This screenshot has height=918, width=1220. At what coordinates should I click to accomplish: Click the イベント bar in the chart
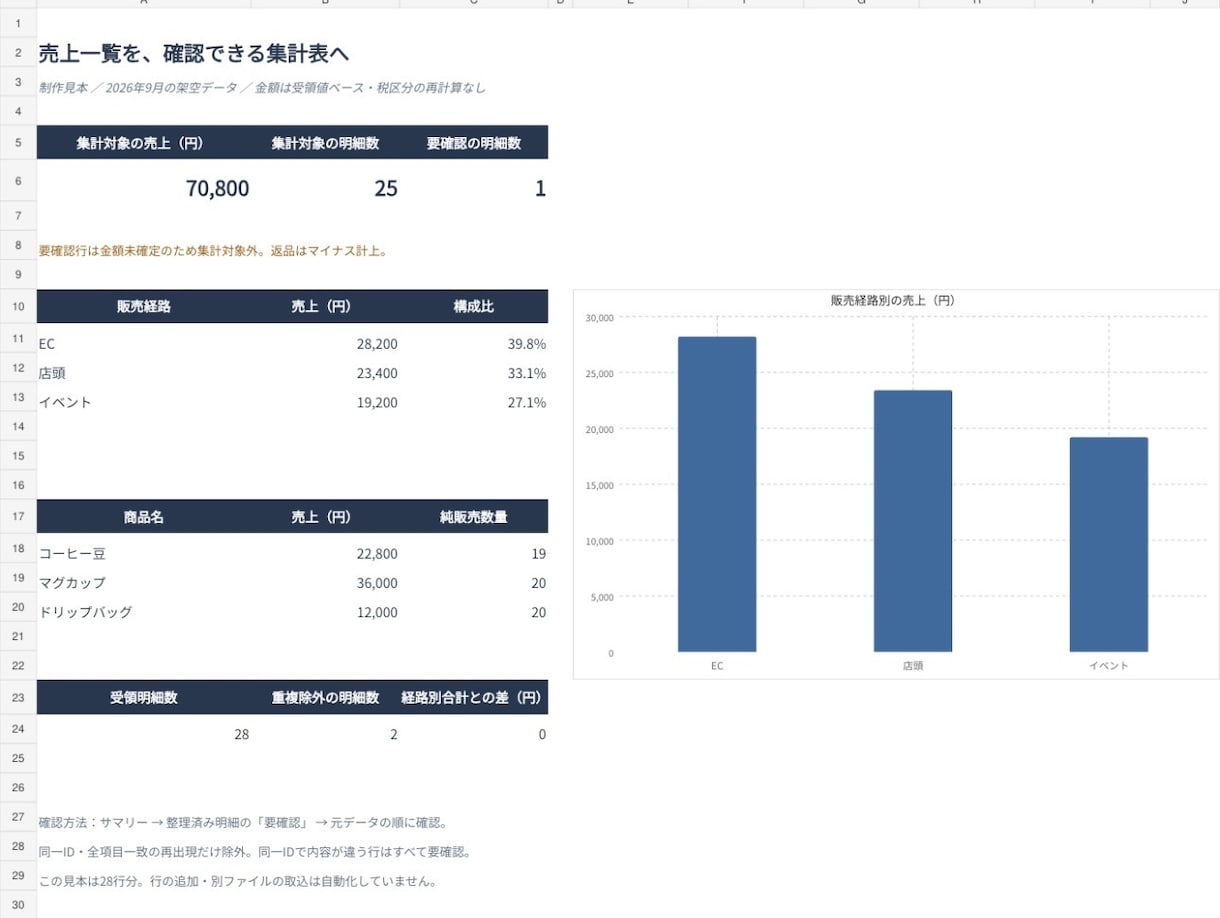coord(1108,545)
